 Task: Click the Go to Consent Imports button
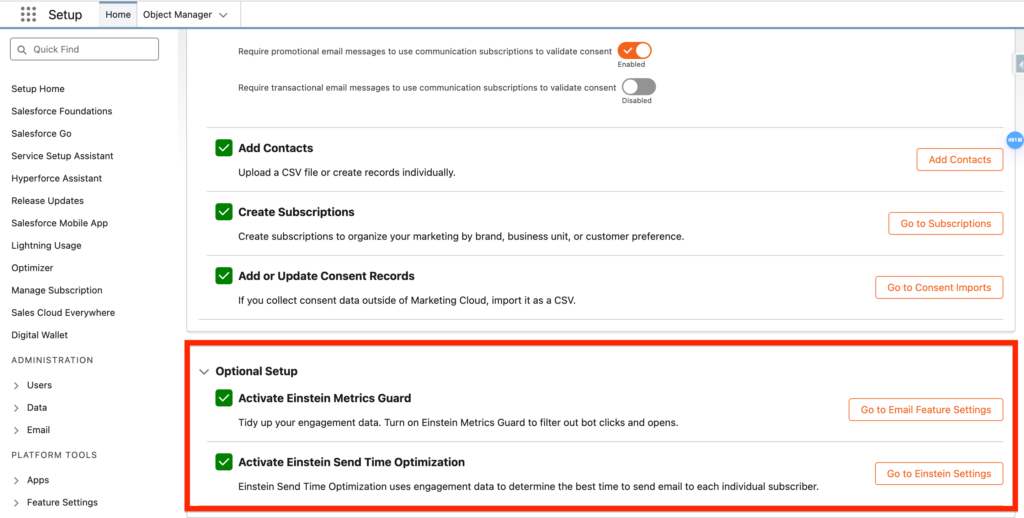(x=938, y=288)
